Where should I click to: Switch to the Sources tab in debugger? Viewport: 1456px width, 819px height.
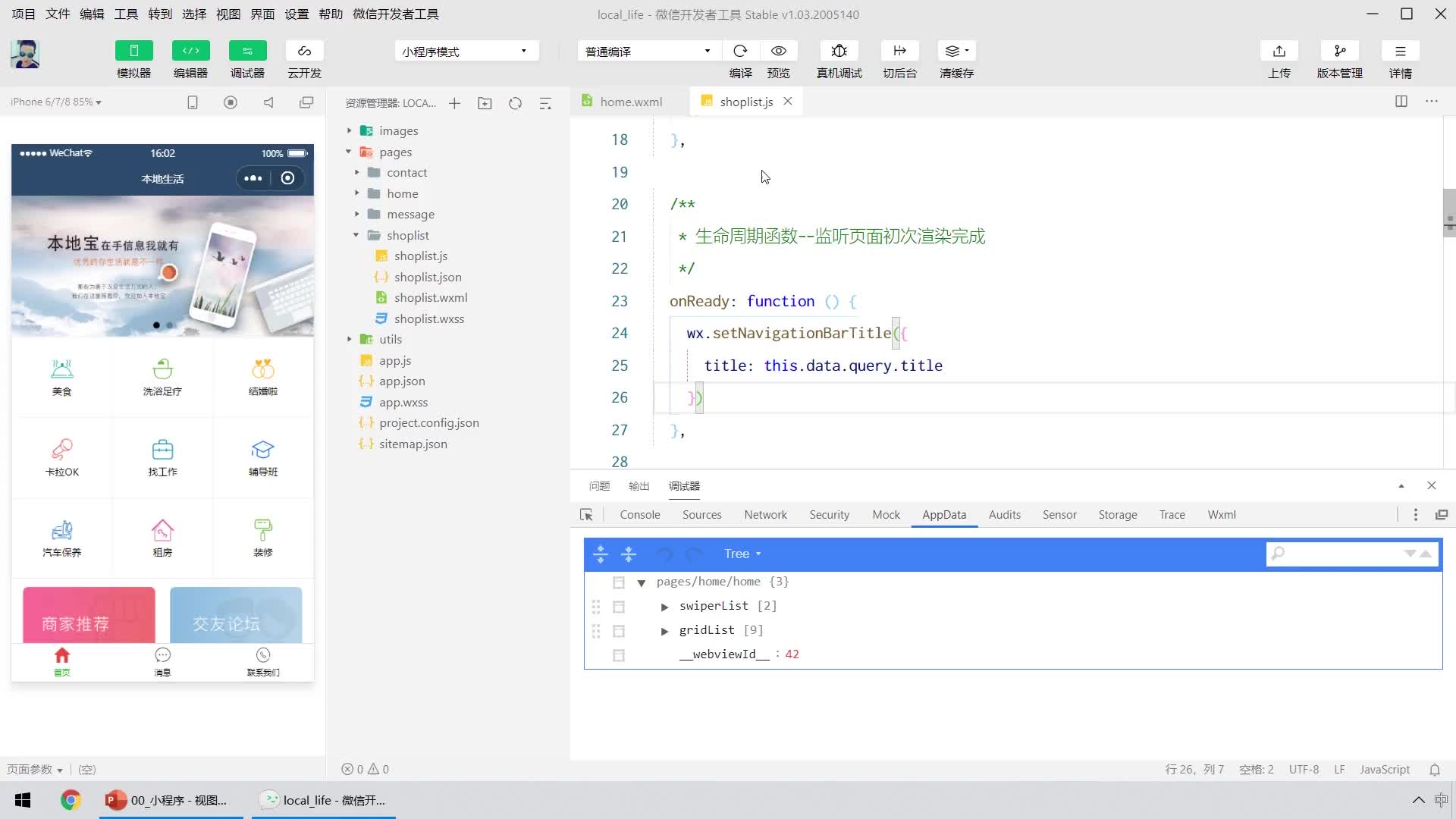(702, 514)
